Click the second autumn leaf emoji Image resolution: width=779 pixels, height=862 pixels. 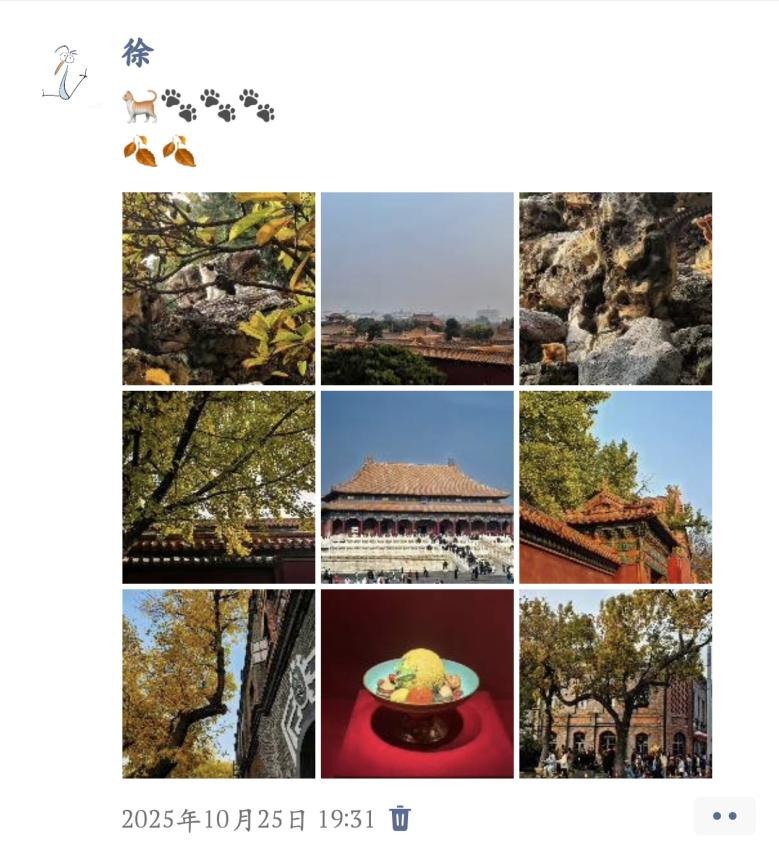(179, 151)
